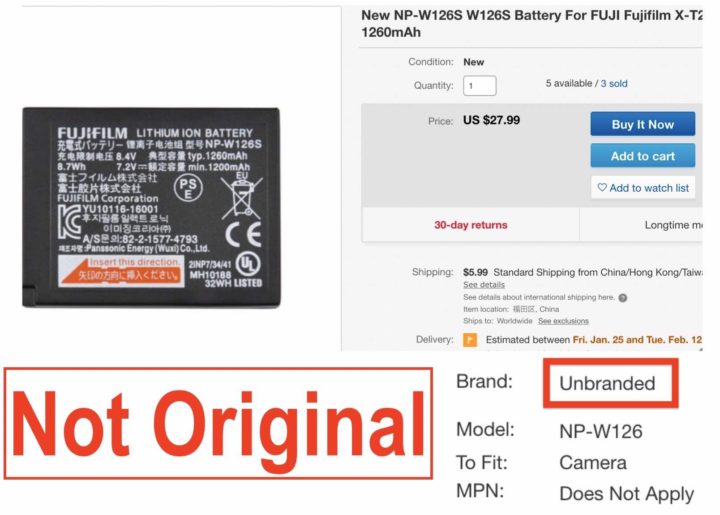
Task: Click the orange insert direction arrow label
Action: (x=121, y=271)
